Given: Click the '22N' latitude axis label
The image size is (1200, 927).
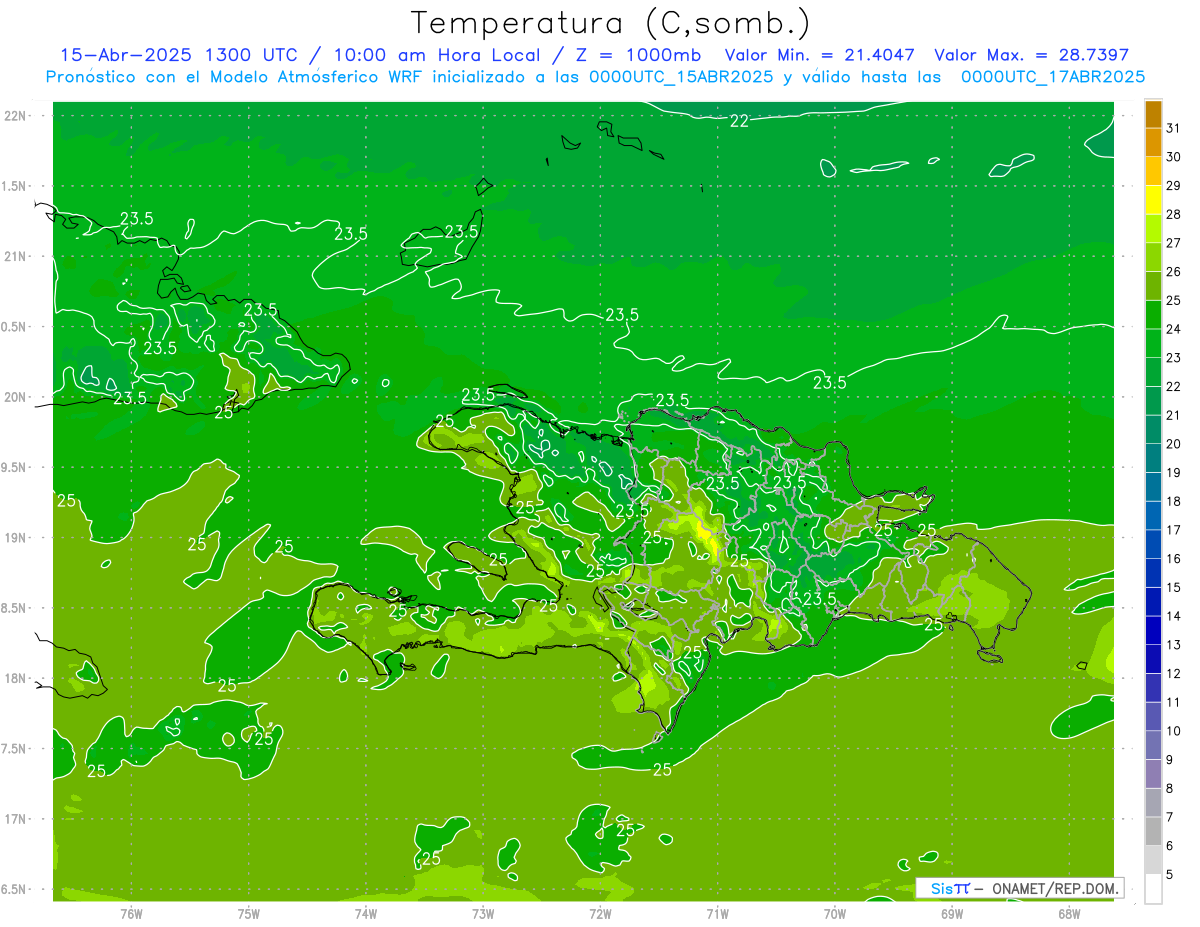Looking at the screenshot, I should point(15,116).
